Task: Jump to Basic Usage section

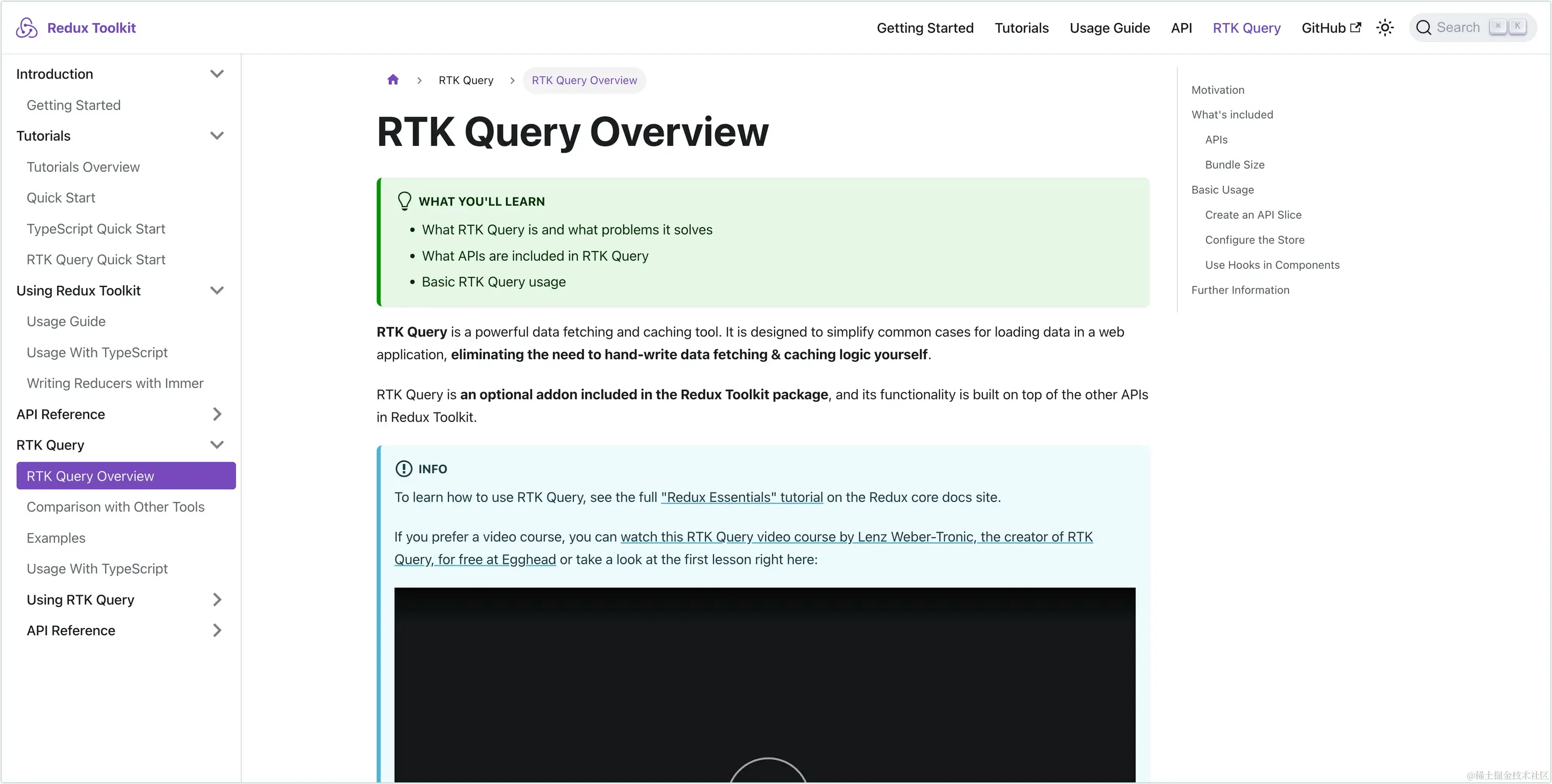Action: pos(1223,190)
